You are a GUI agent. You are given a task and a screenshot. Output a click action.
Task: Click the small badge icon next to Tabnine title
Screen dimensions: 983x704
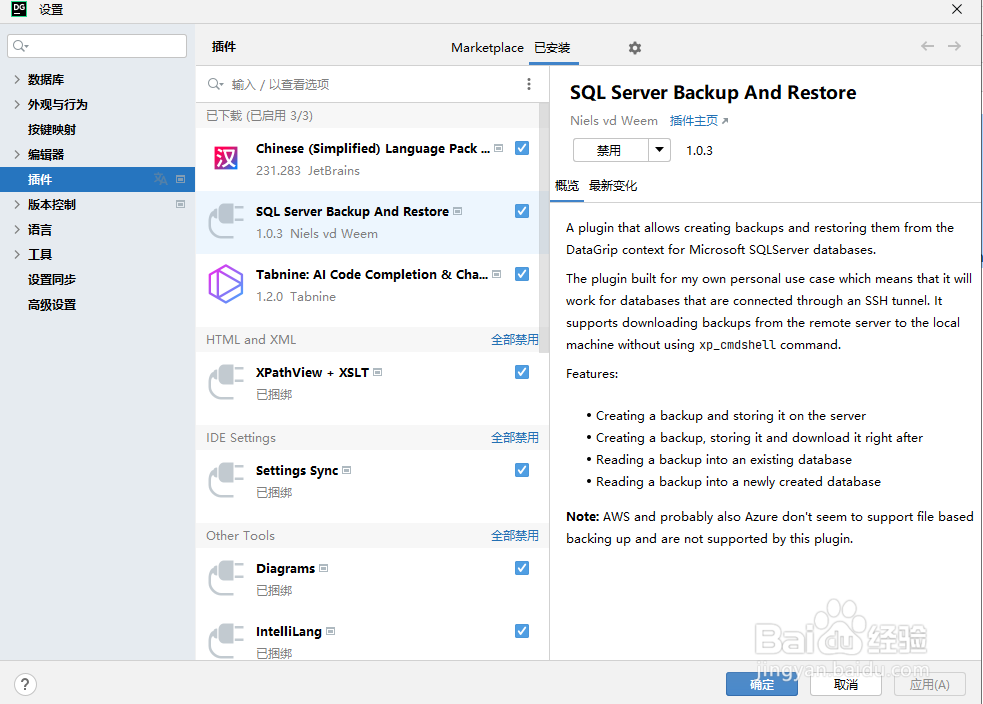497,274
